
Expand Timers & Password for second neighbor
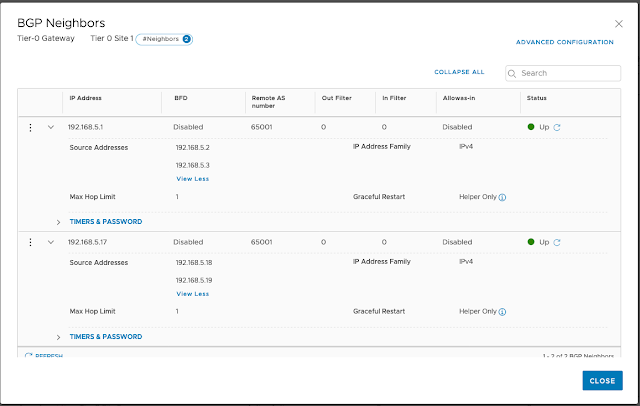(x=58, y=337)
